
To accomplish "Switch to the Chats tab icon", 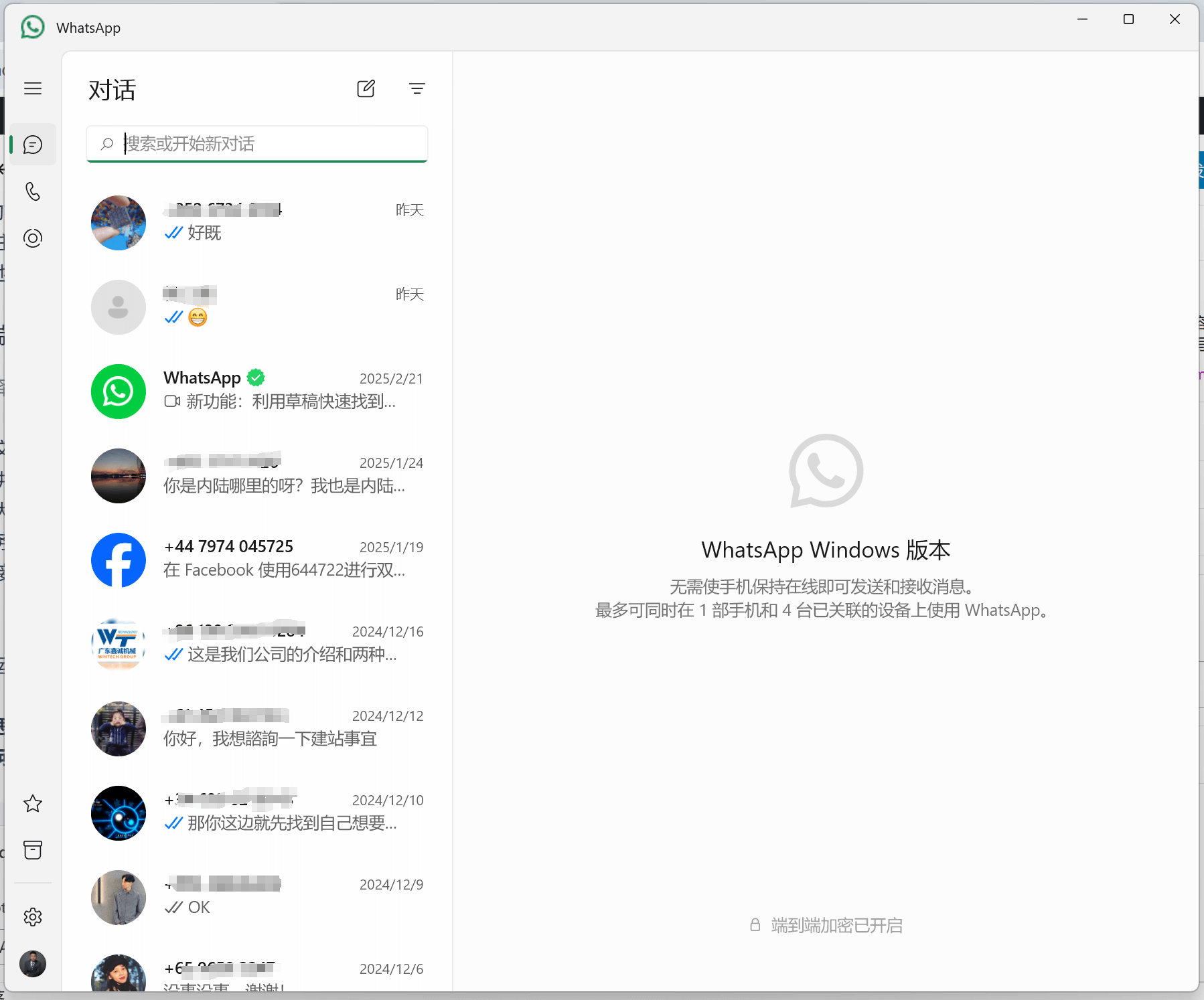I will coord(33,145).
